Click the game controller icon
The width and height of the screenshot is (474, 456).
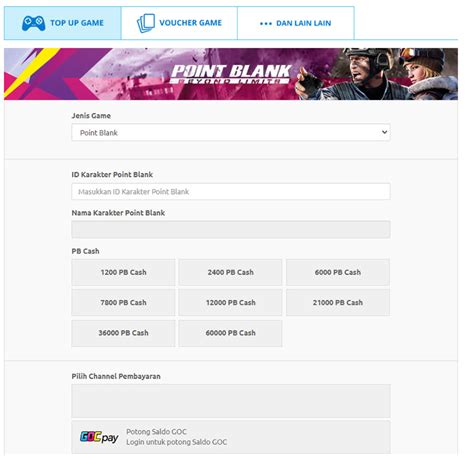pyautogui.click(x=33, y=23)
